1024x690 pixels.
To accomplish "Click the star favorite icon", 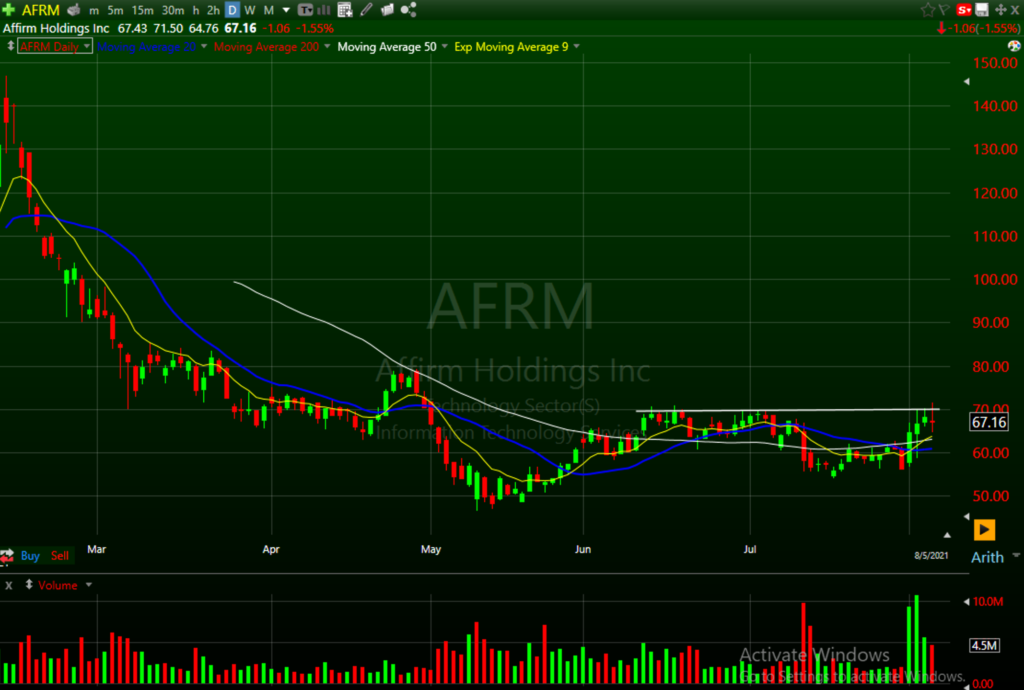I will 927,10.
